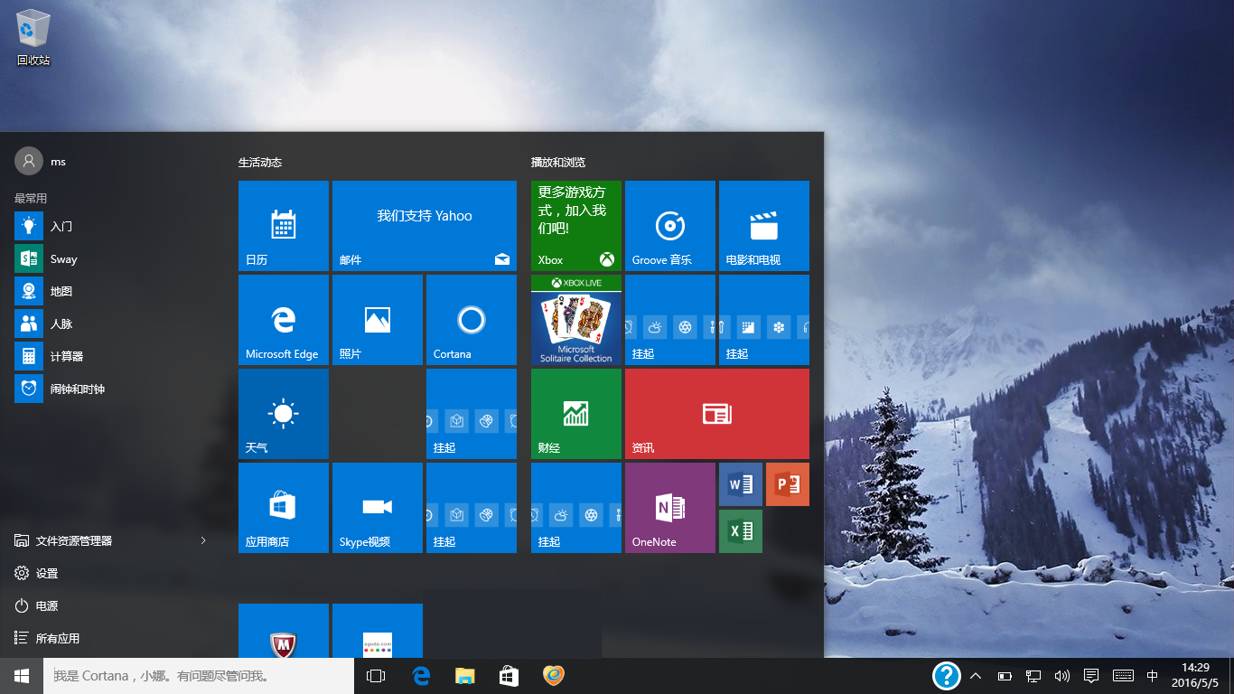Click 电源 power option
Image resolution: width=1234 pixels, height=694 pixels.
[47, 606]
